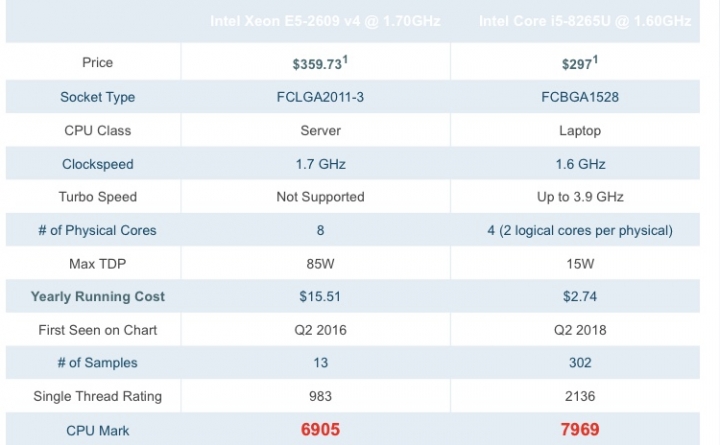Click the Clockspeed row label

(97, 164)
